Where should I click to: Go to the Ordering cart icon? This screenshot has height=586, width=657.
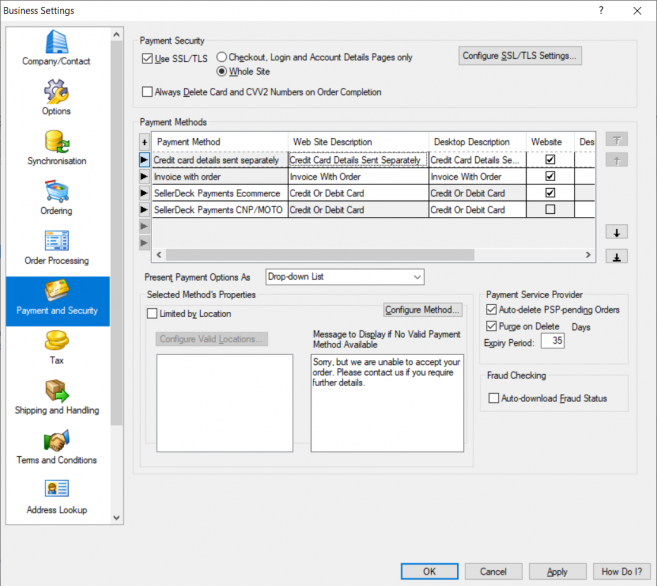point(56,192)
